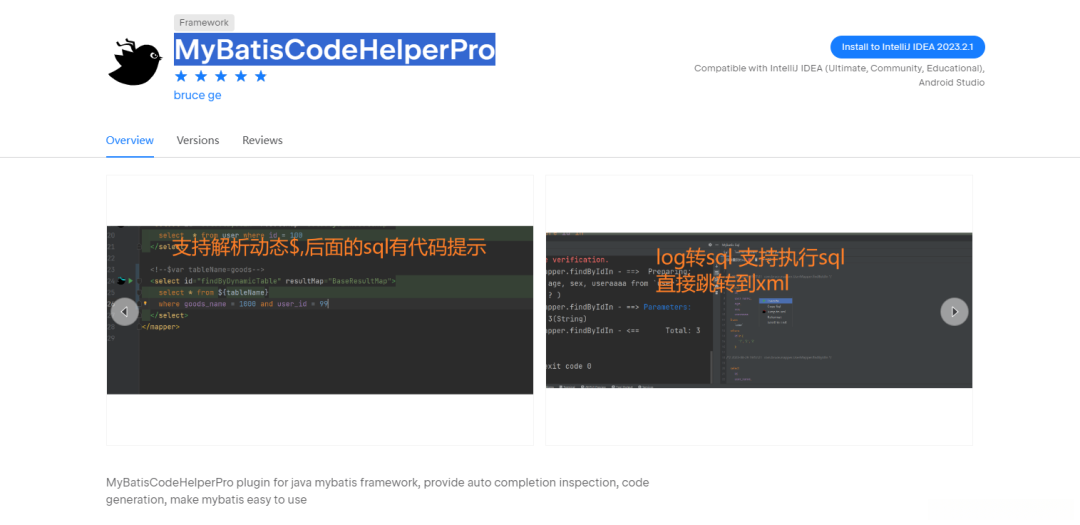Open the dynamic SQL code hint screenshot
This screenshot has height=525, width=1080.
pos(320,310)
